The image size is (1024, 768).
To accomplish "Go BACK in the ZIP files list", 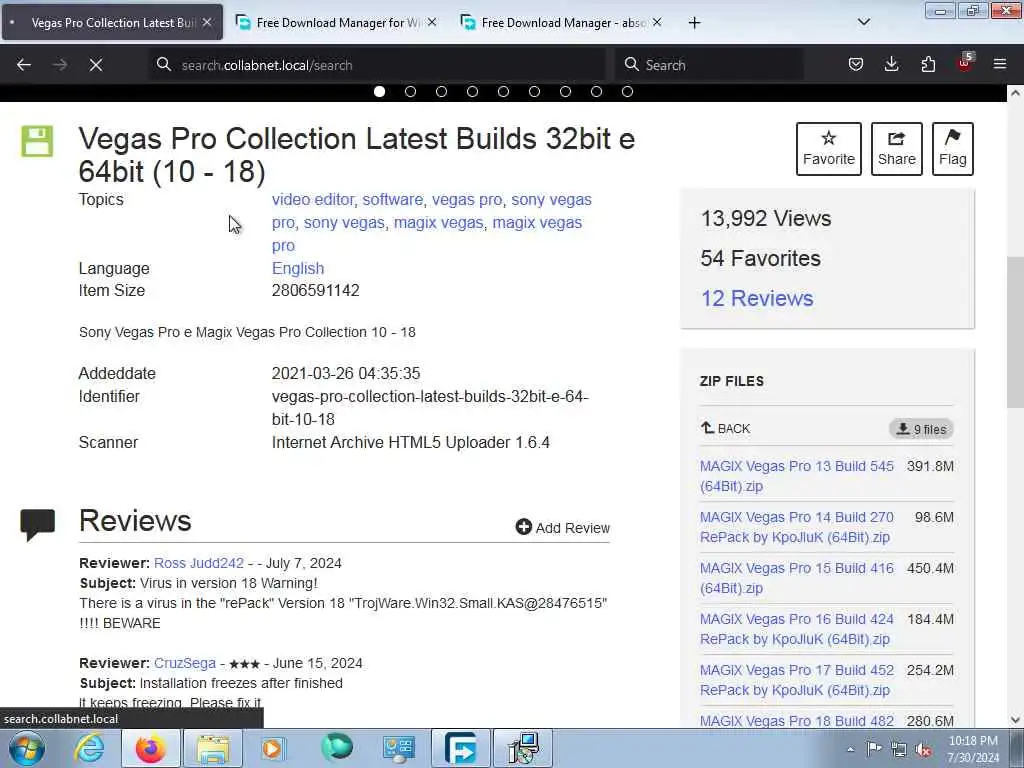I will click(x=725, y=428).
